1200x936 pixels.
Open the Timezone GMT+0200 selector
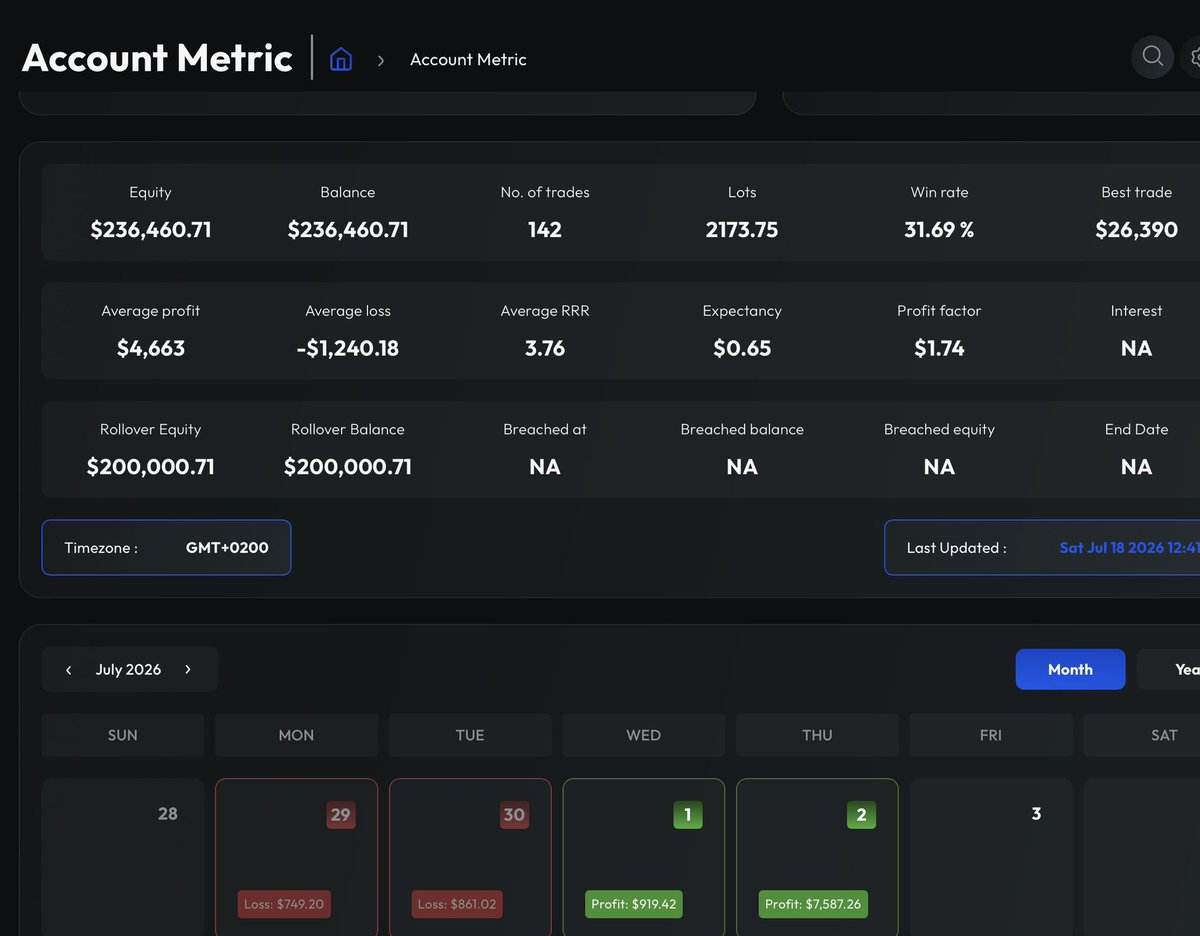(166, 547)
